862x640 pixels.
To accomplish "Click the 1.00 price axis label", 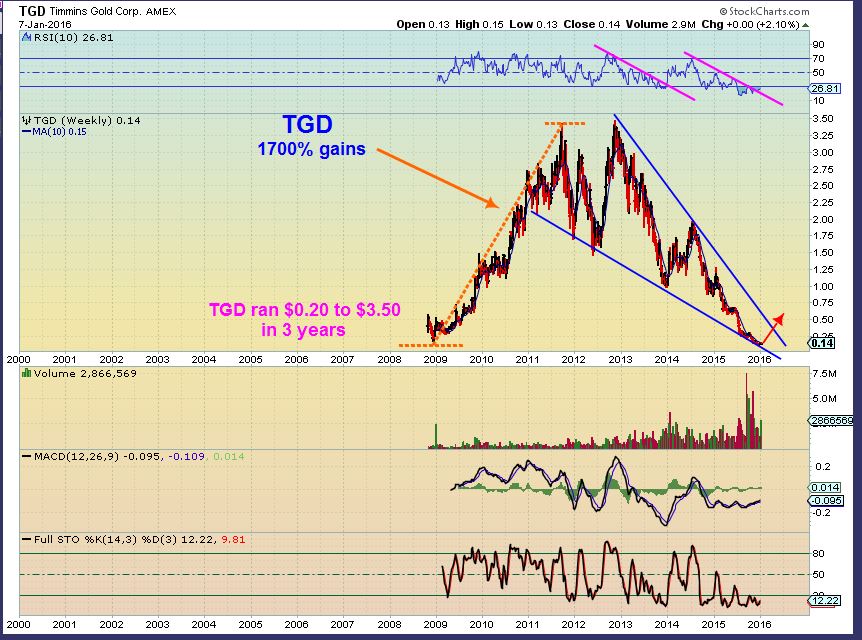I will pyautogui.click(x=823, y=286).
